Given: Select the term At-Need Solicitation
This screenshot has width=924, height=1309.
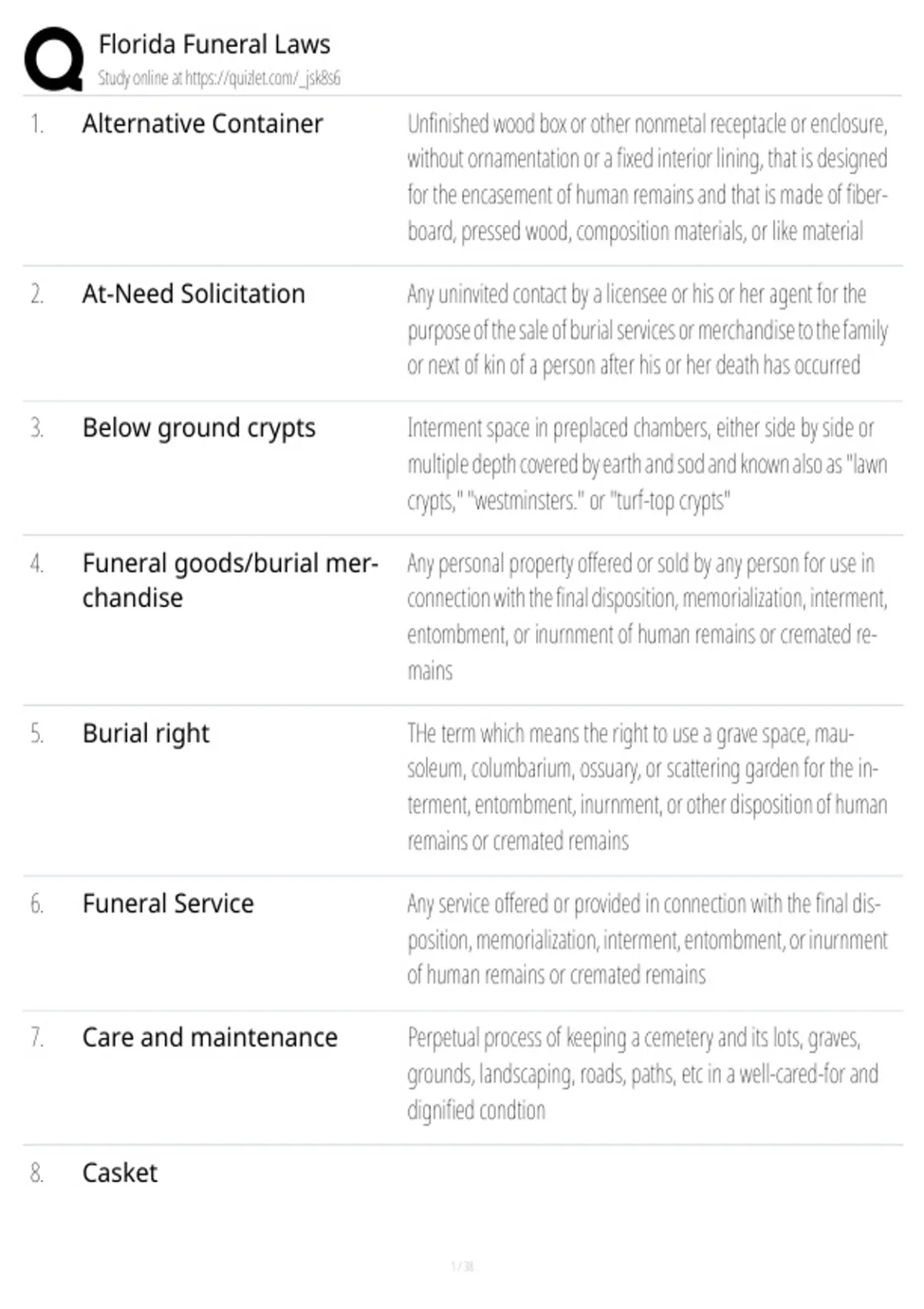Looking at the screenshot, I should point(193,293).
